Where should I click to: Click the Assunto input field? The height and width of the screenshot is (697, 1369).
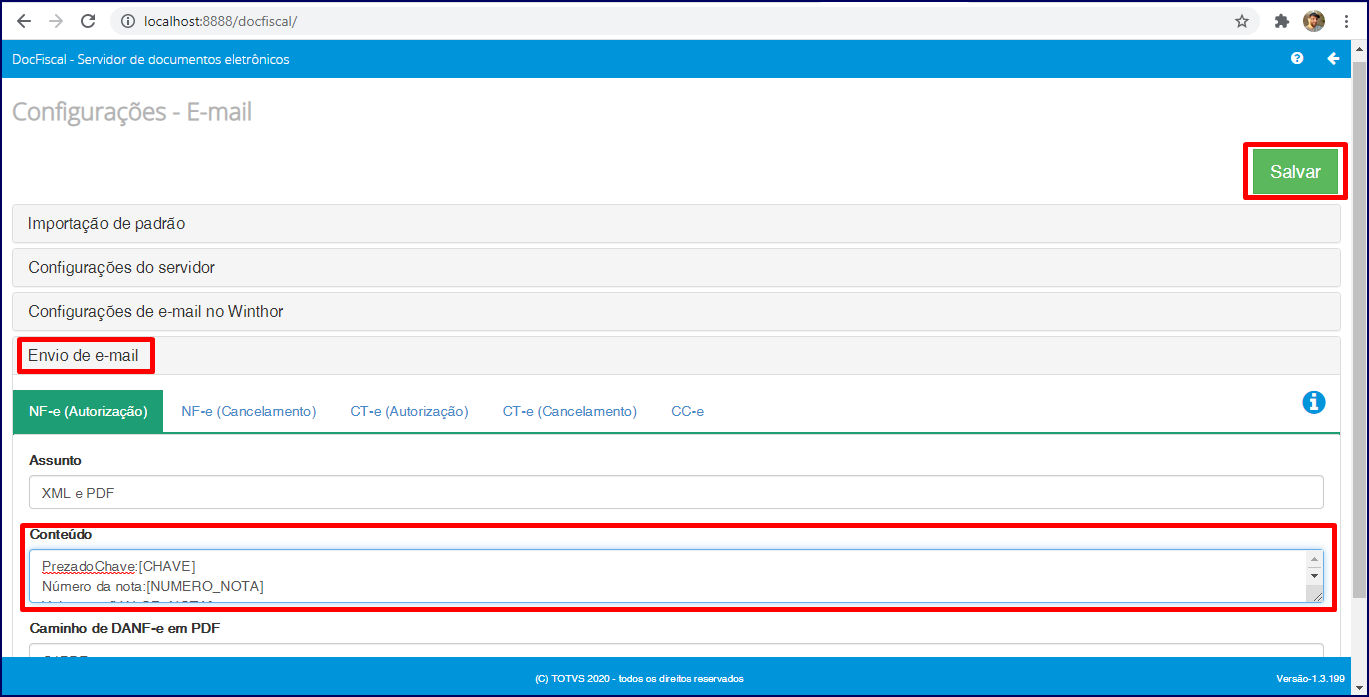(676, 492)
